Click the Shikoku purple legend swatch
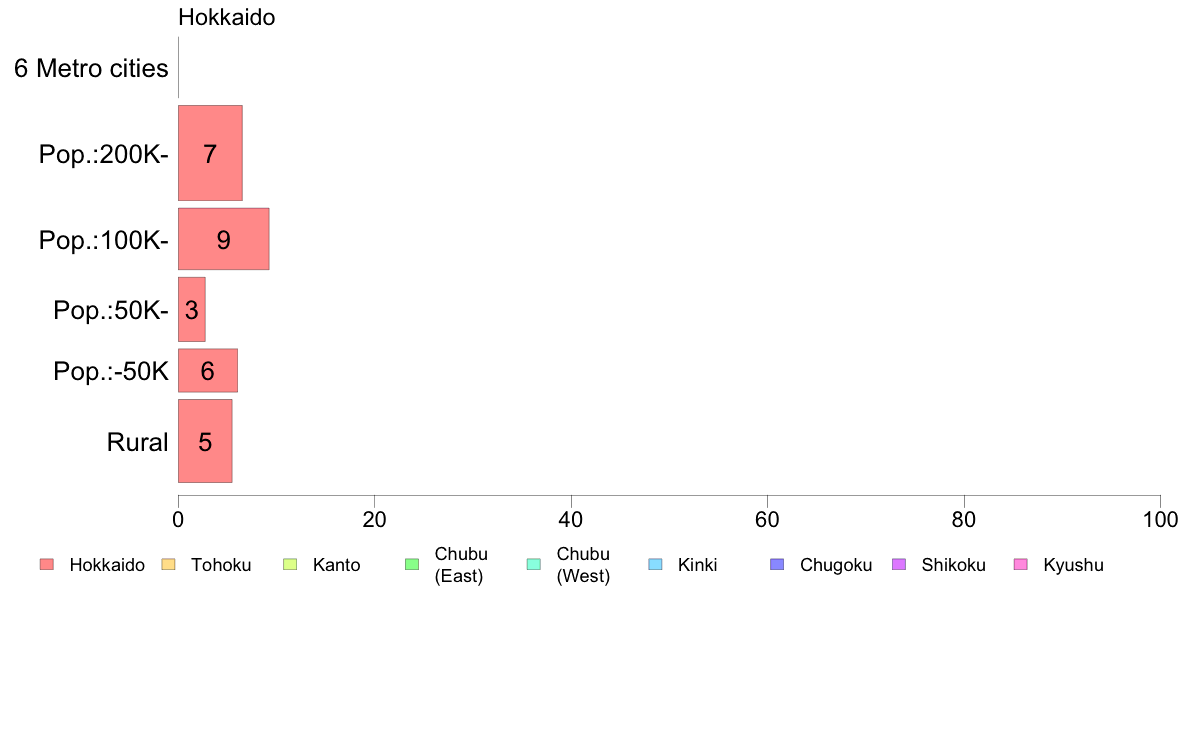Screen dimensions: 1188x736 (899, 564)
